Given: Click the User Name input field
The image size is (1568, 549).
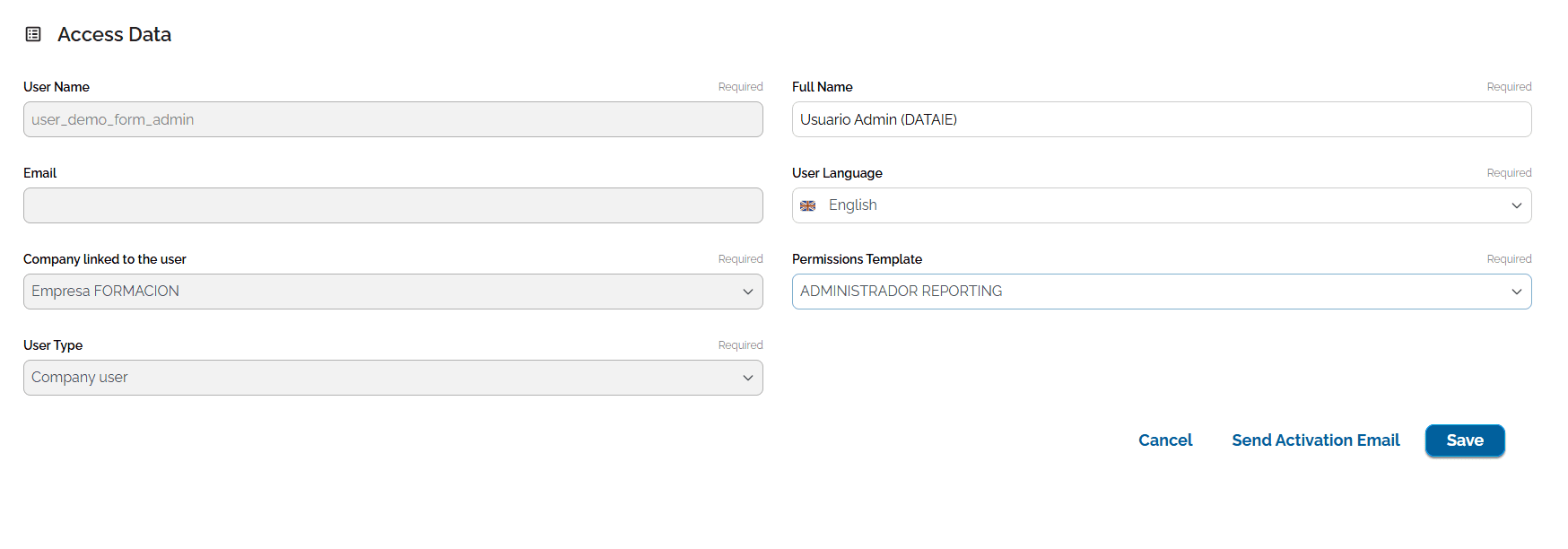Looking at the screenshot, I should tap(393, 119).
